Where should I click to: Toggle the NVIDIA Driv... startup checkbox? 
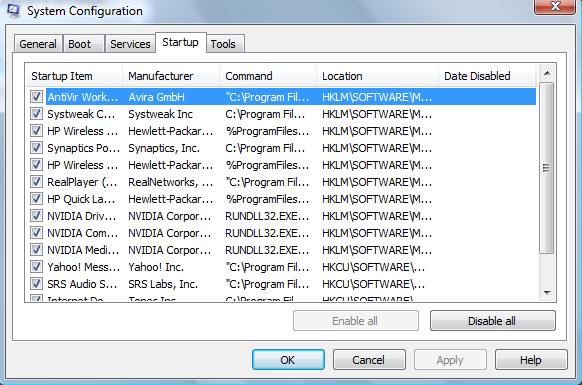[x=36, y=216]
